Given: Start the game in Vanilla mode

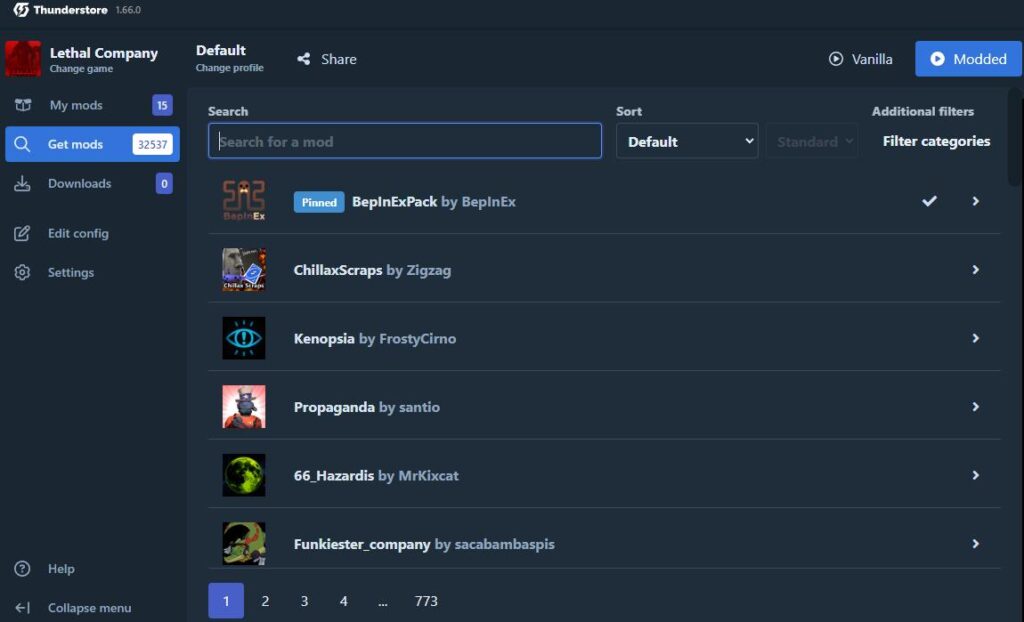Looking at the screenshot, I should pyautogui.click(x=860, y=59).
